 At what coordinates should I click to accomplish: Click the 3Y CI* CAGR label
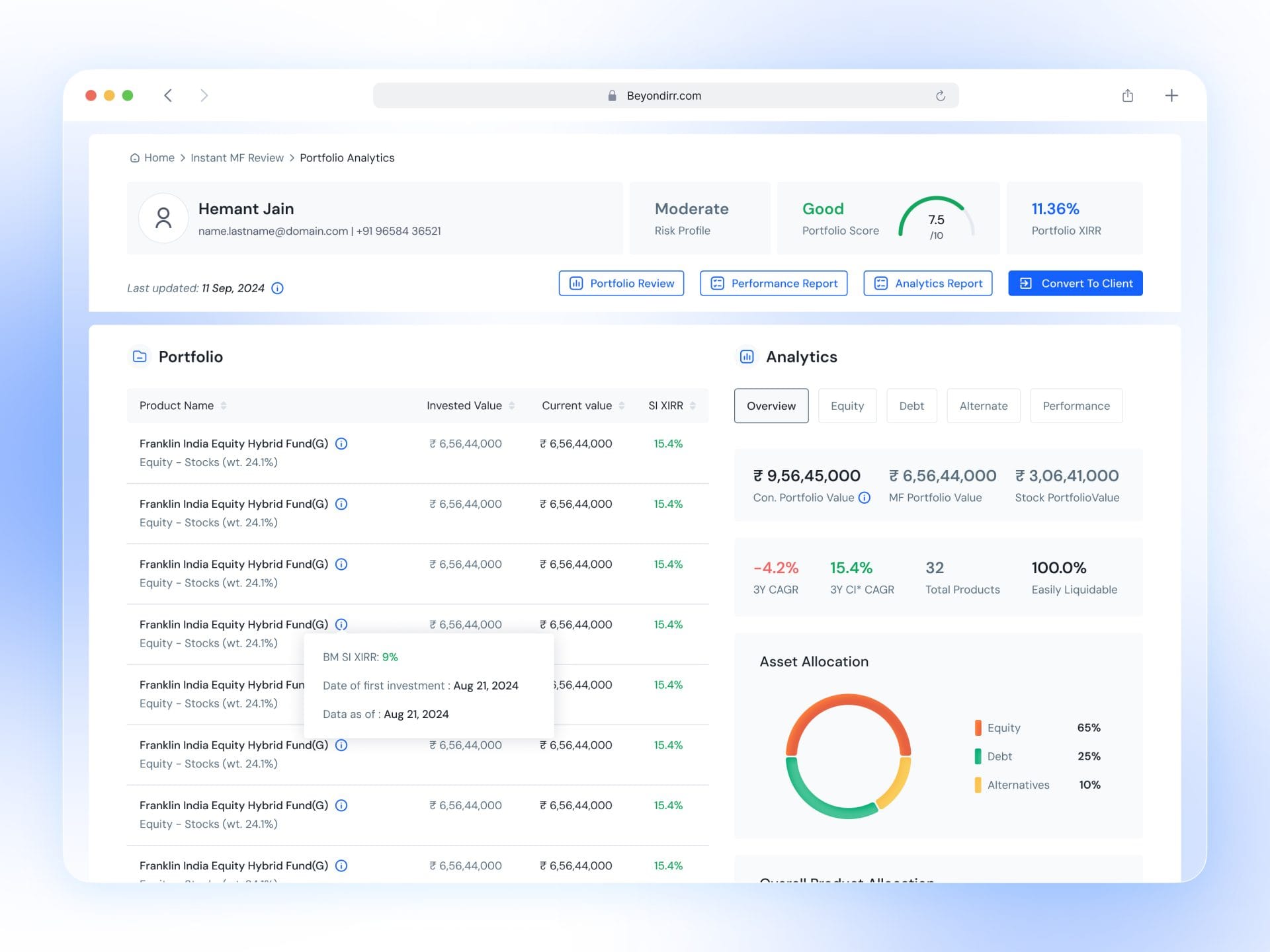pyautogui.click(x=862, y=590)
